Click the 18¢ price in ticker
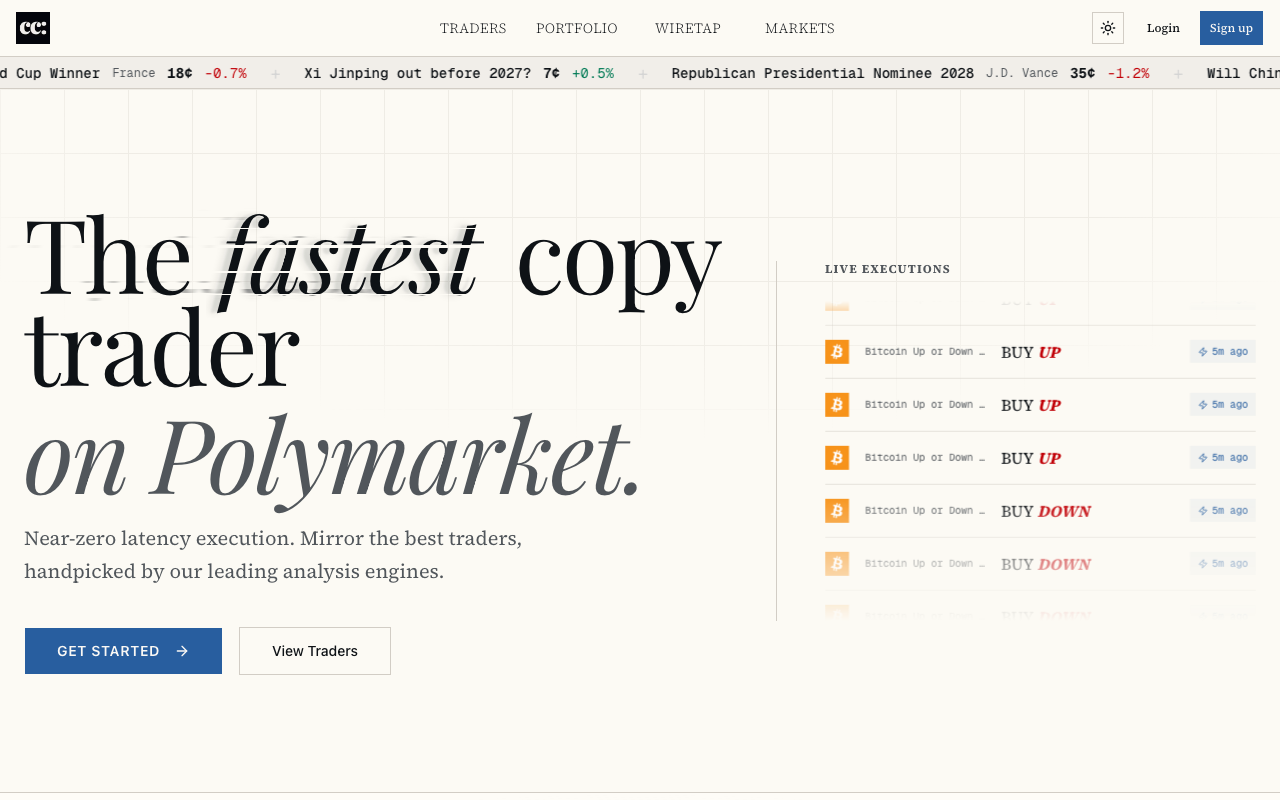This screenshot has height=800, width=1280. pos(180,73)
